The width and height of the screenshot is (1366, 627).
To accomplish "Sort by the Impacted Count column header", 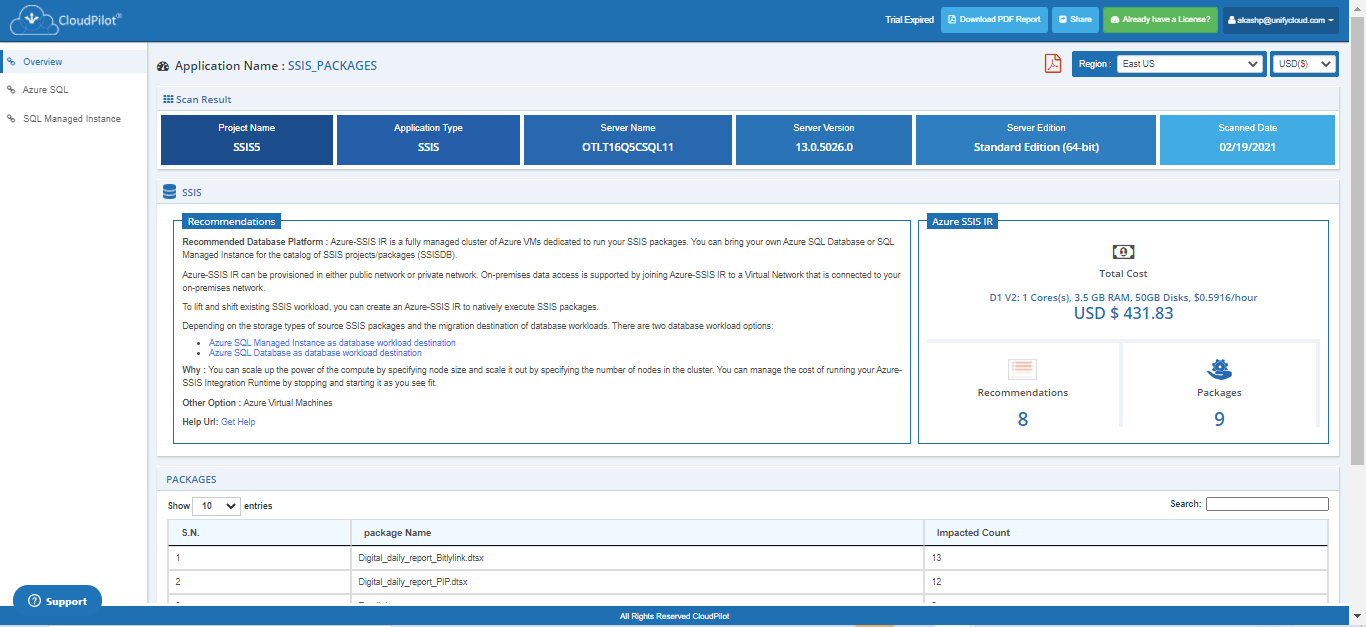I will [x=1127, y=533].
